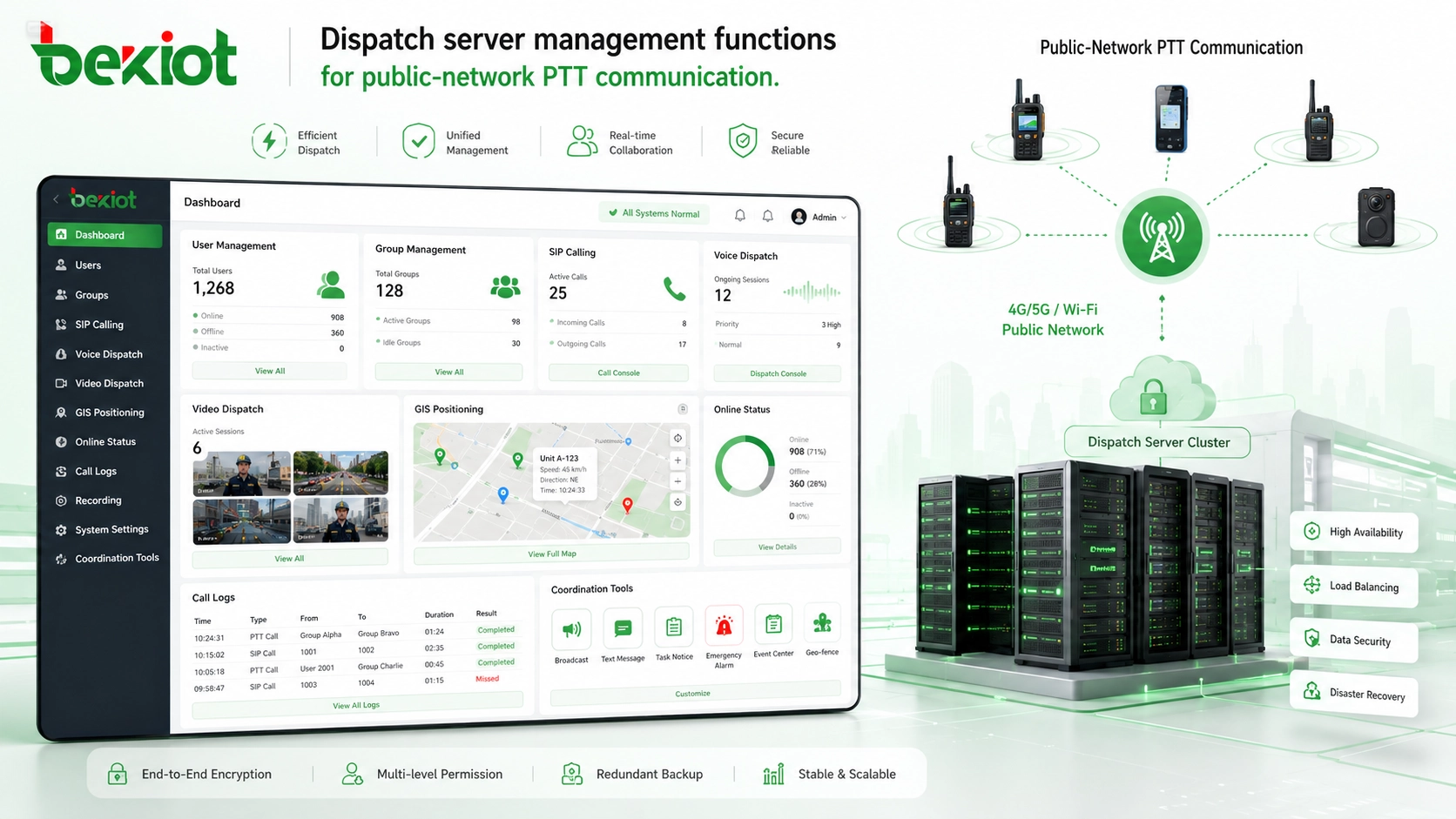This screenshot has width=1456, height=819.
Task: Click the System Settings gear icon
Action: tap(61, 530)
